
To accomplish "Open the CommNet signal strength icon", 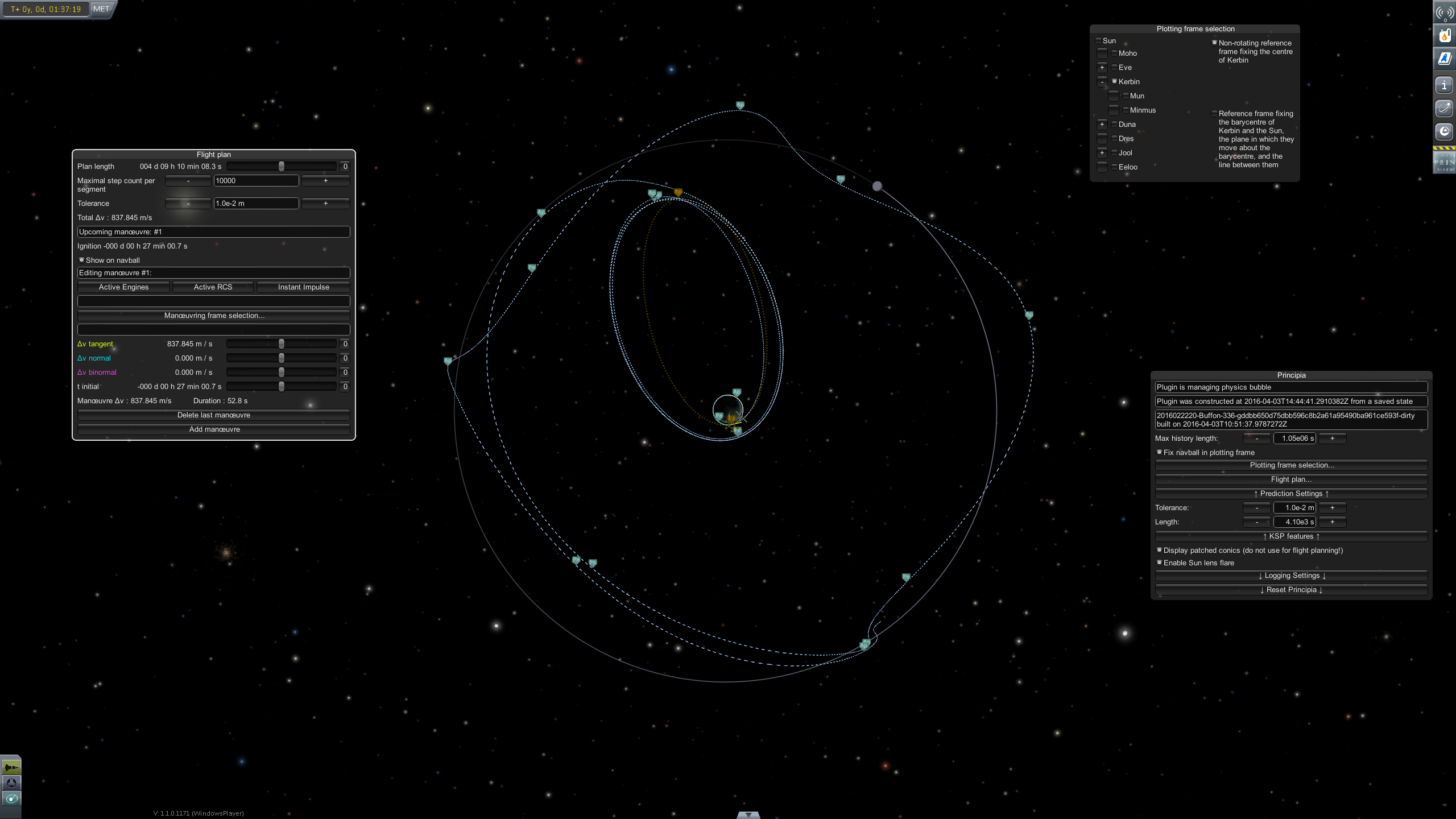I will point(1444,13).
